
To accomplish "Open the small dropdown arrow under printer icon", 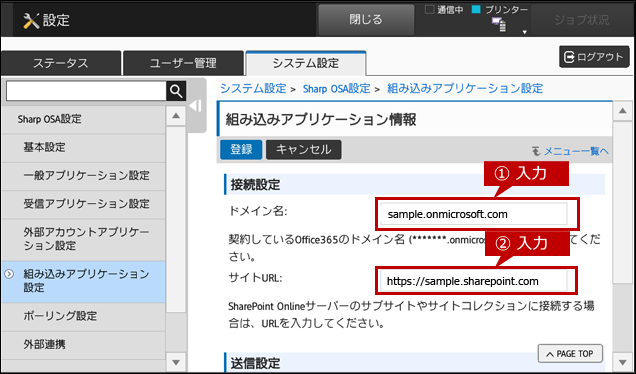I will [x=524, y=32].
